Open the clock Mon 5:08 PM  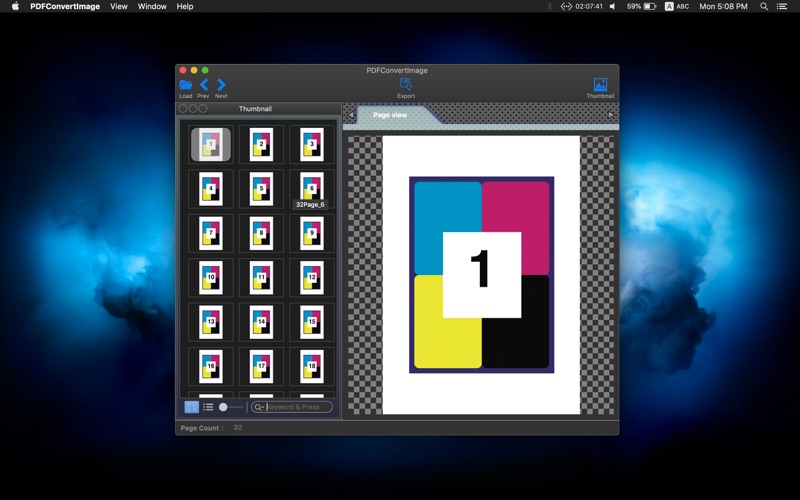tap(723, 6)
